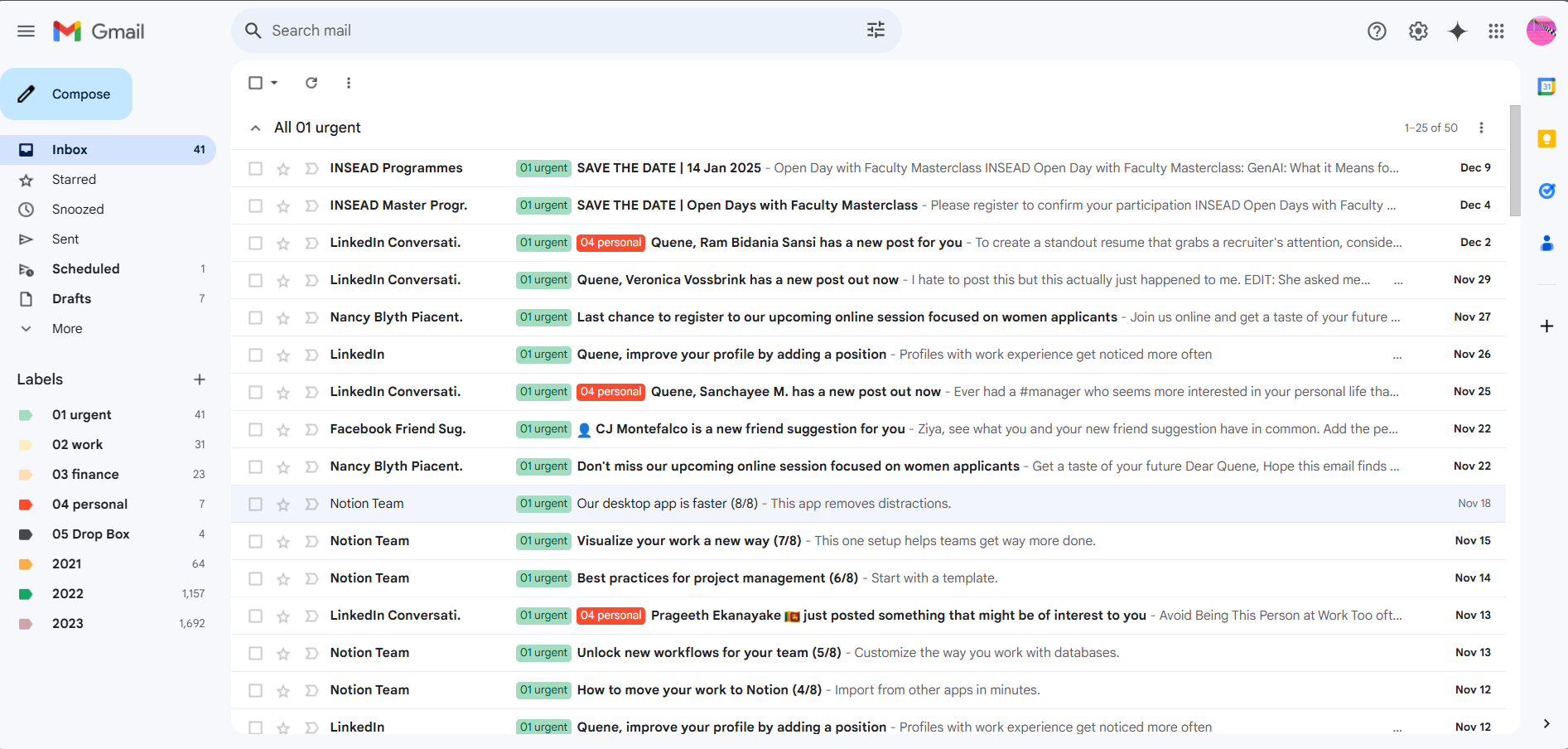
Task: Open Snoozed messages
Action: 108,210
